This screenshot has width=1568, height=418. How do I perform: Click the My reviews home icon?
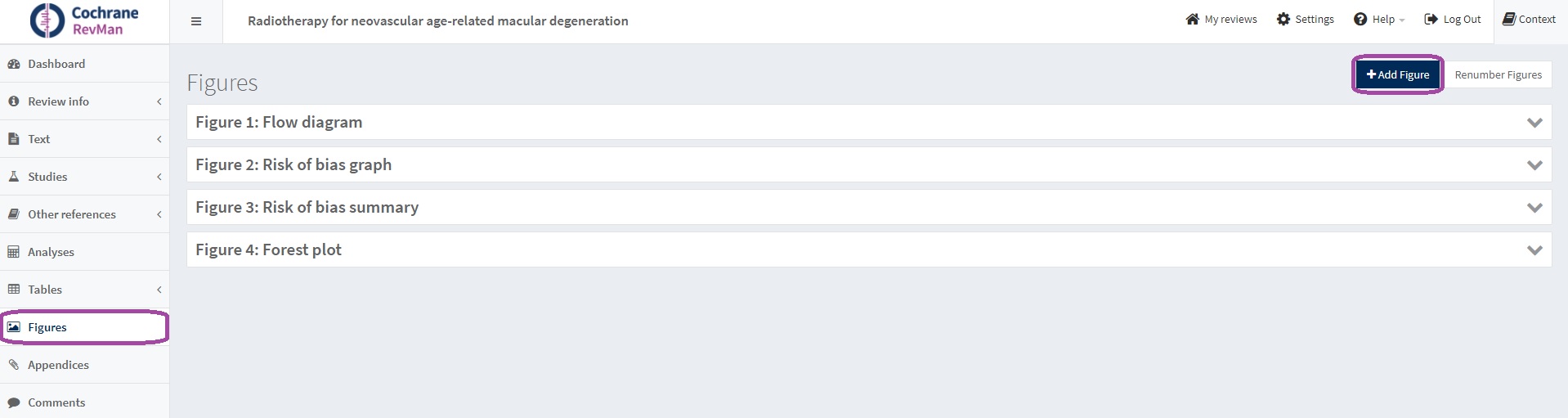1193,19
